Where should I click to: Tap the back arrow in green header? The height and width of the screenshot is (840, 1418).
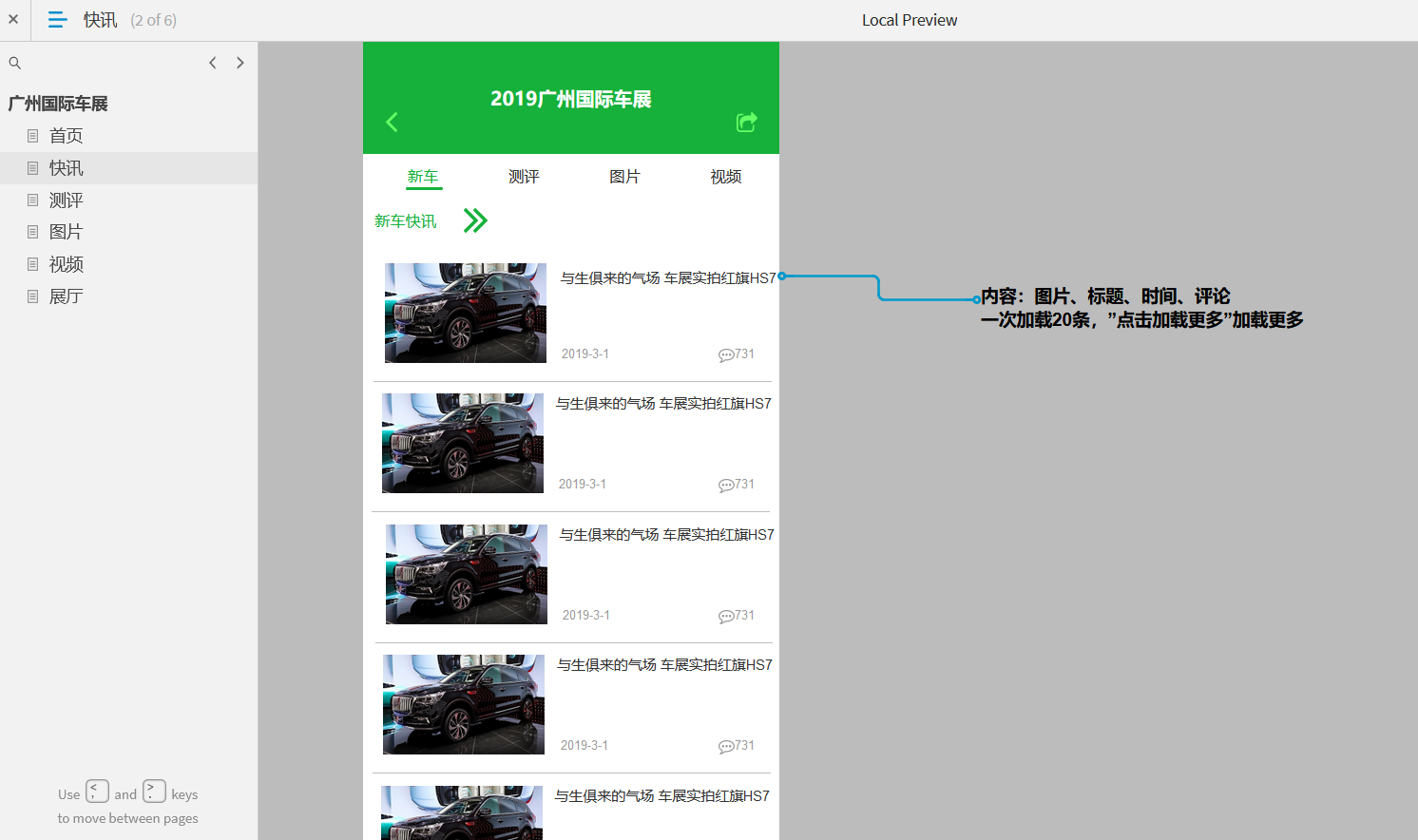(392, 122)
